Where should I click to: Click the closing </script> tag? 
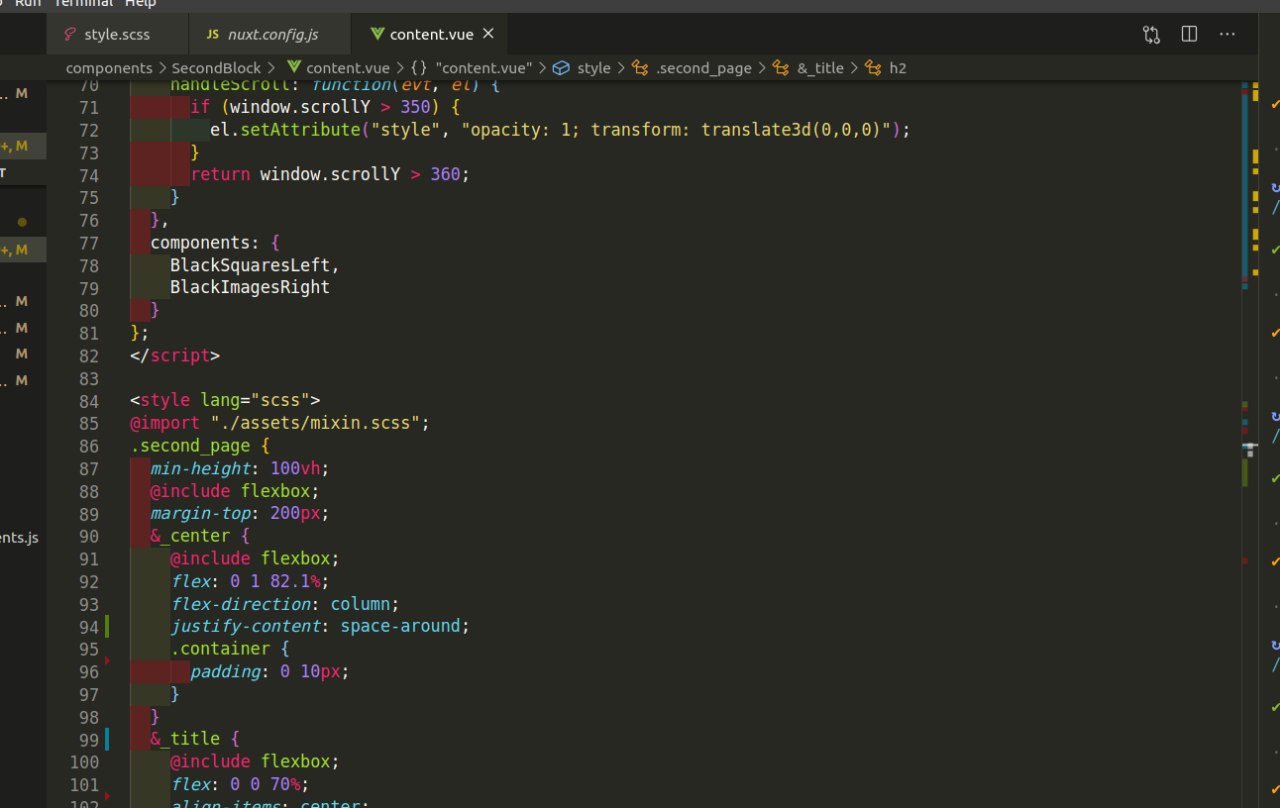point(175,355)
